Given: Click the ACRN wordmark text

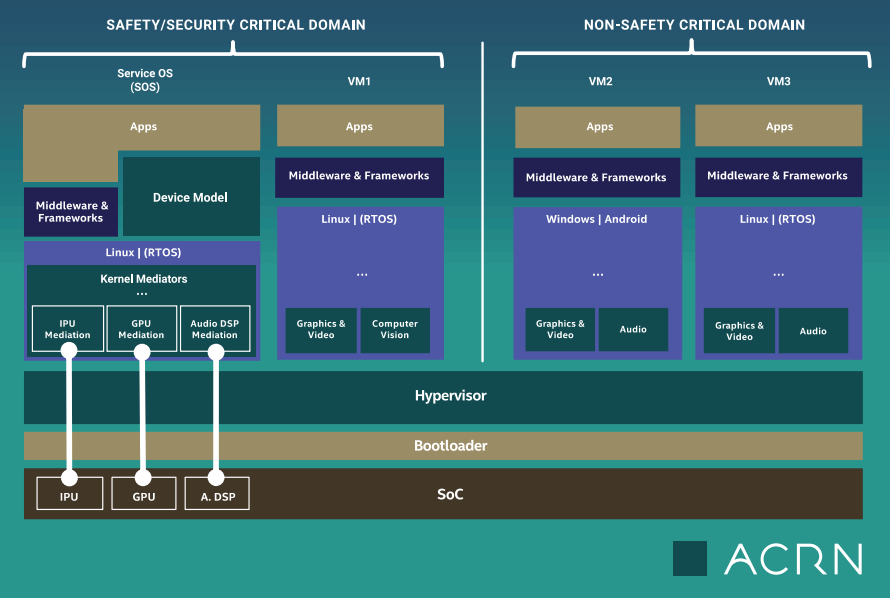Looking at the screenshot, I should [794, 559].
